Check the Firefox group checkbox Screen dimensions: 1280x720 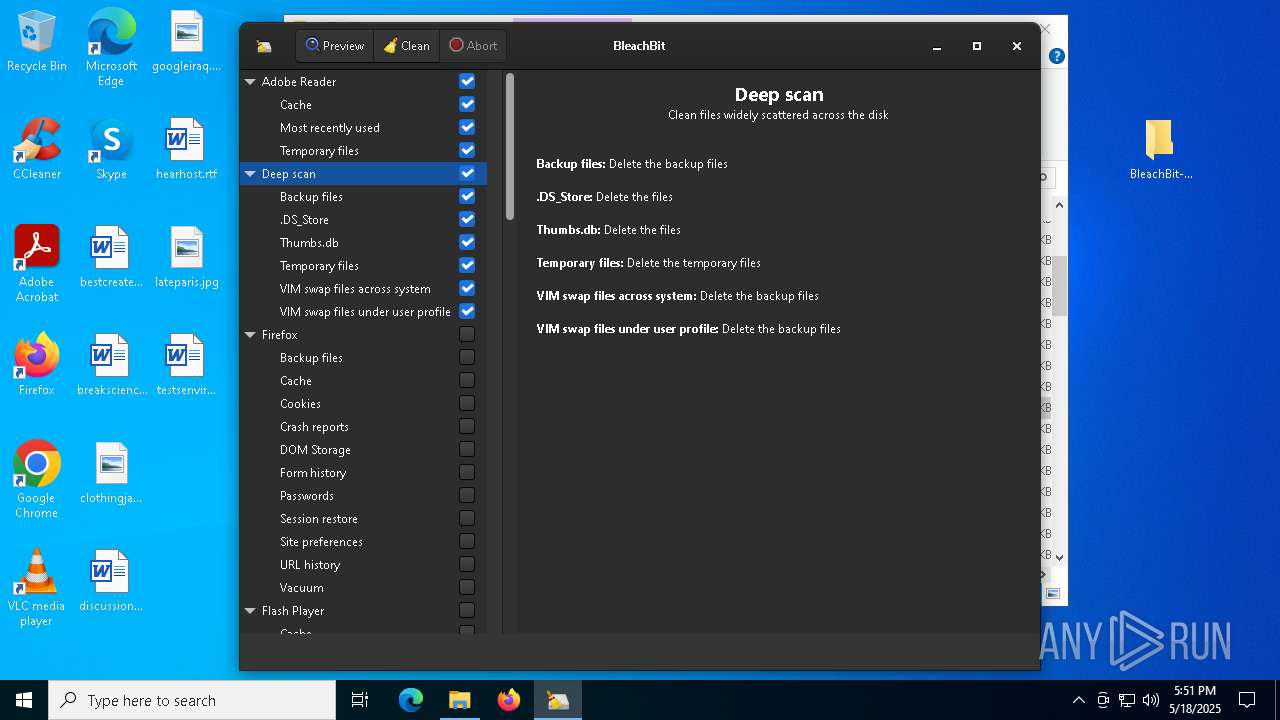467,334
